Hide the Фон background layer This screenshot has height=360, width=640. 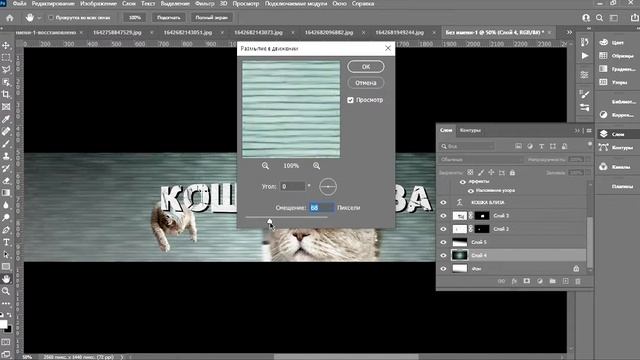[443, 269]
